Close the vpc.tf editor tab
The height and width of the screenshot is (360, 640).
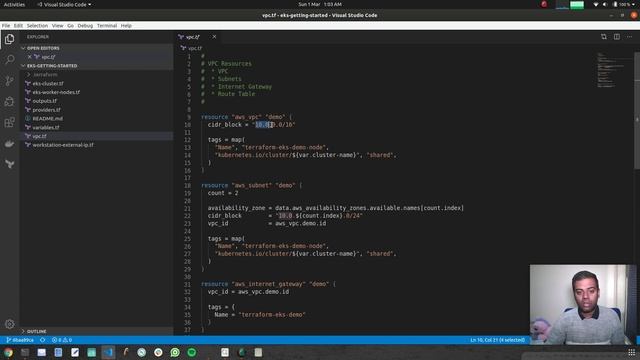214,37
